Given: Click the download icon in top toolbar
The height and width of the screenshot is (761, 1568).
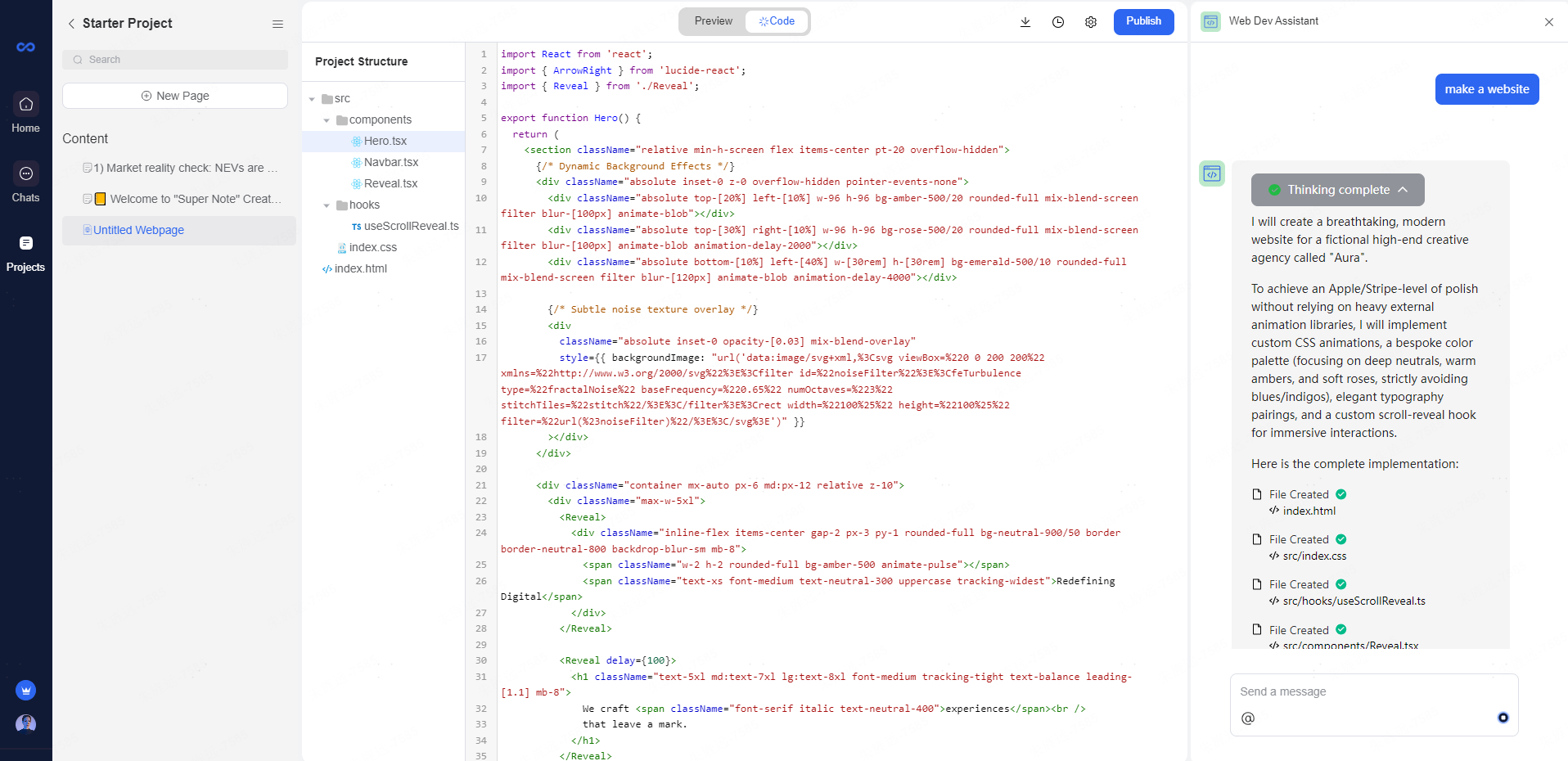Looking at the screenshot, I should (x=1025, y=22).
